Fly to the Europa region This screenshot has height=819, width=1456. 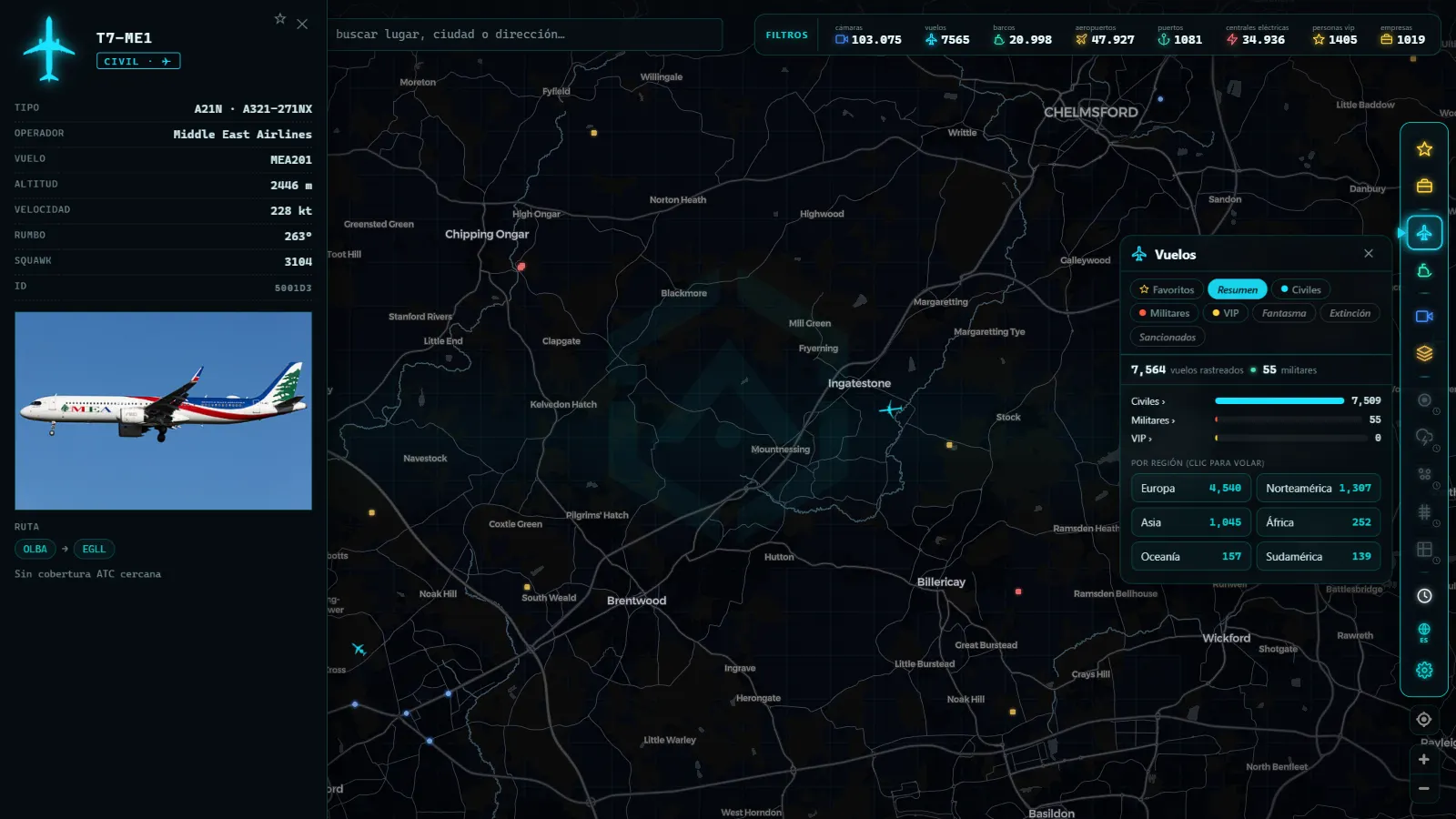click(1191, 489)
